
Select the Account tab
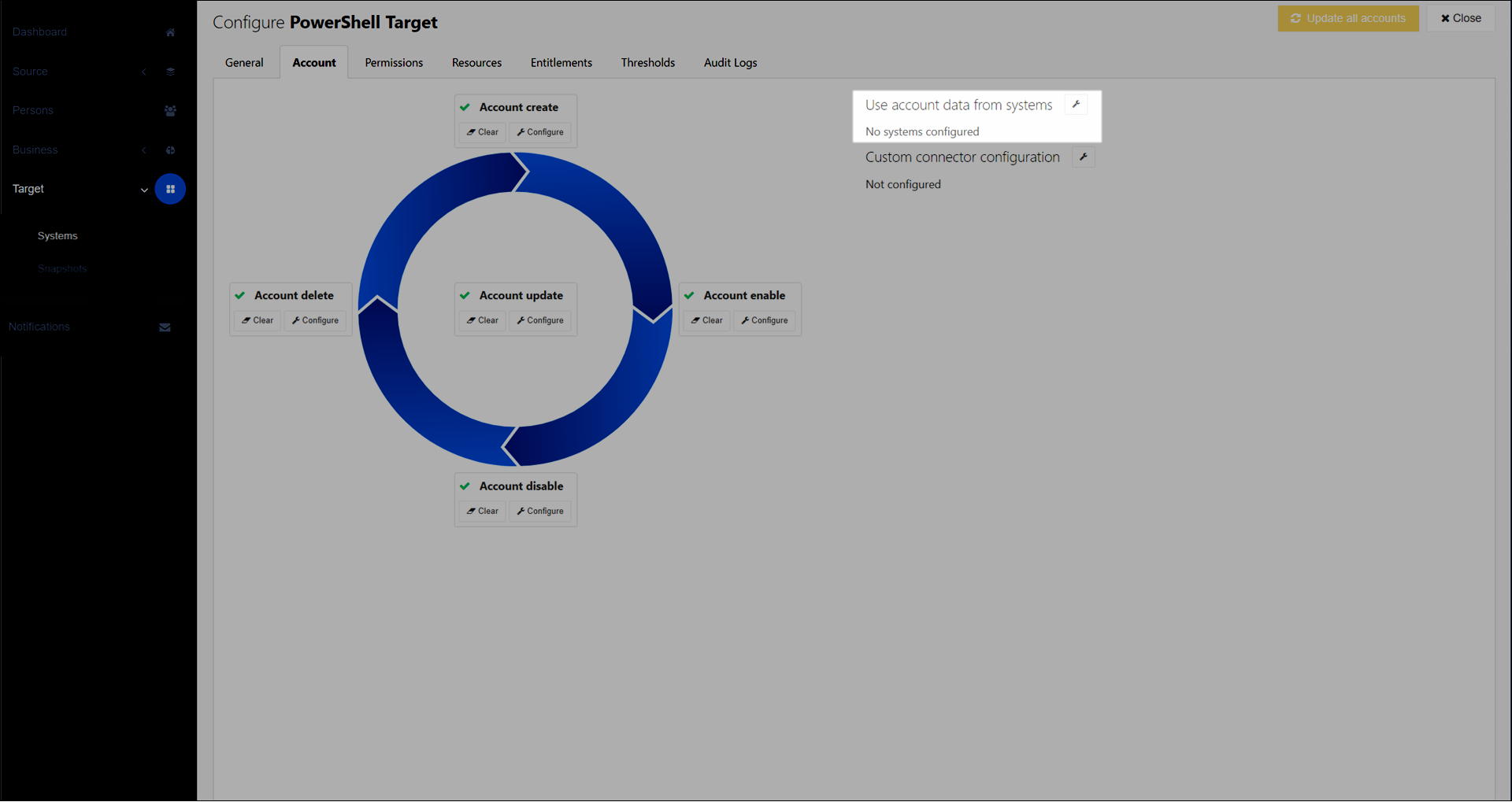coord(314,63)
